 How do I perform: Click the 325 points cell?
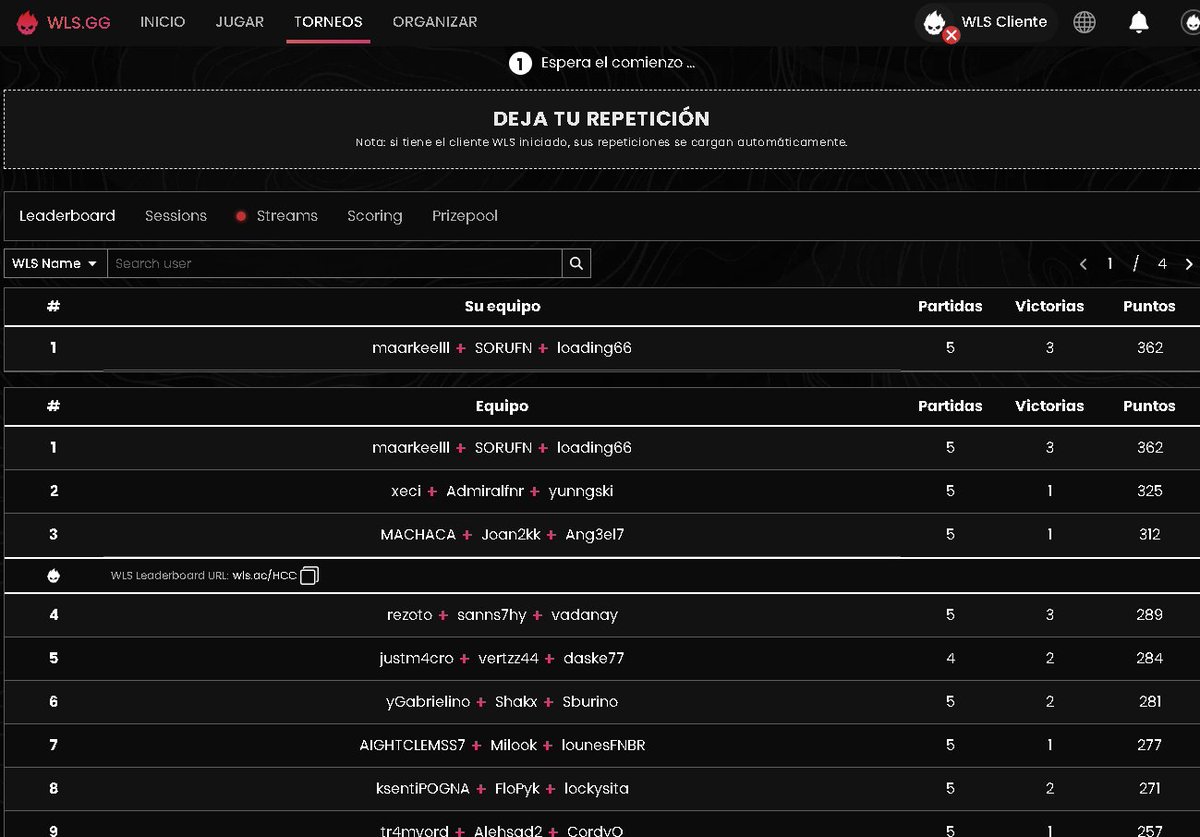tap(1150, 491)
